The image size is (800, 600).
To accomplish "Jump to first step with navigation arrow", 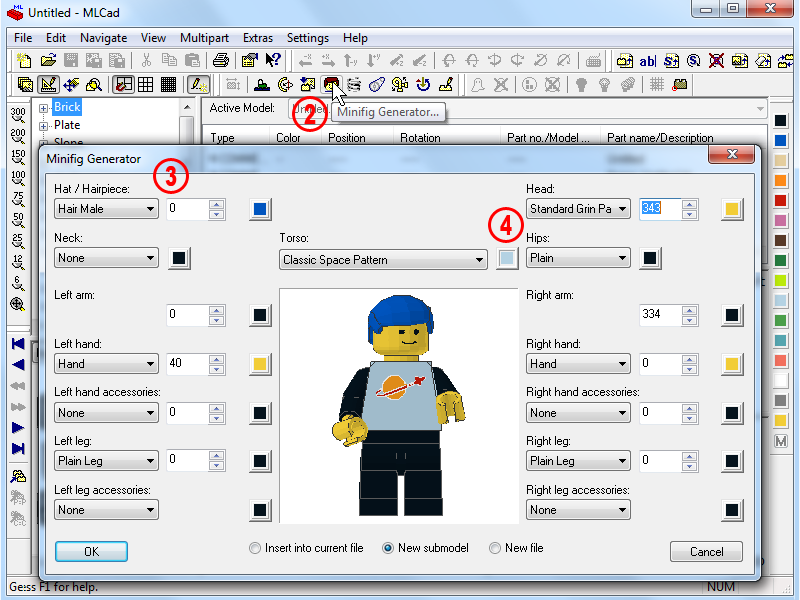I will tap(18, 343).
